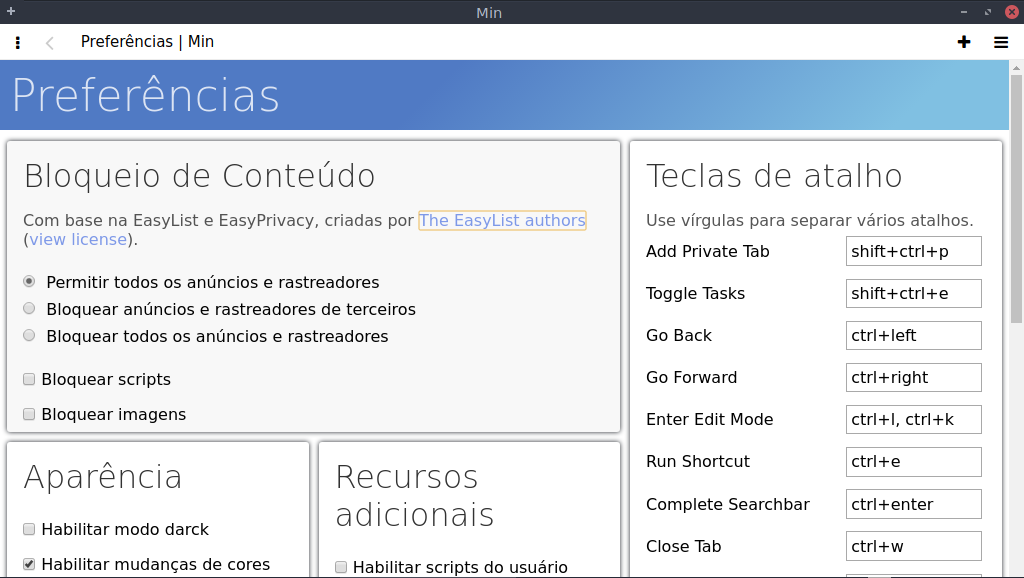Select "Bloquear anúncios e rastreadores de terceiros"
The height and width of the screenshot is (578, 1024).
(29, 308)
